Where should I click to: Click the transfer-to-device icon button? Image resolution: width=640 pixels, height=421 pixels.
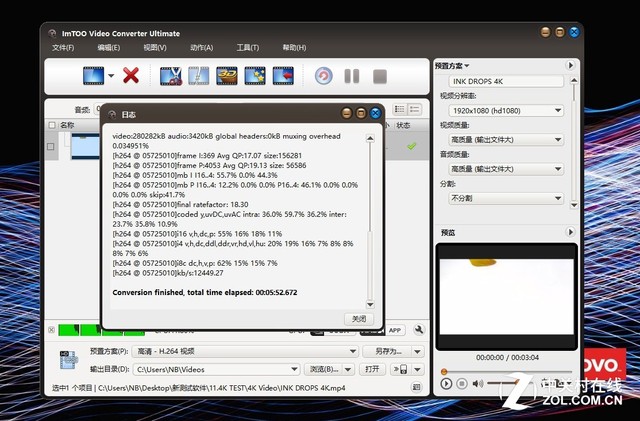tap(400, 370)
